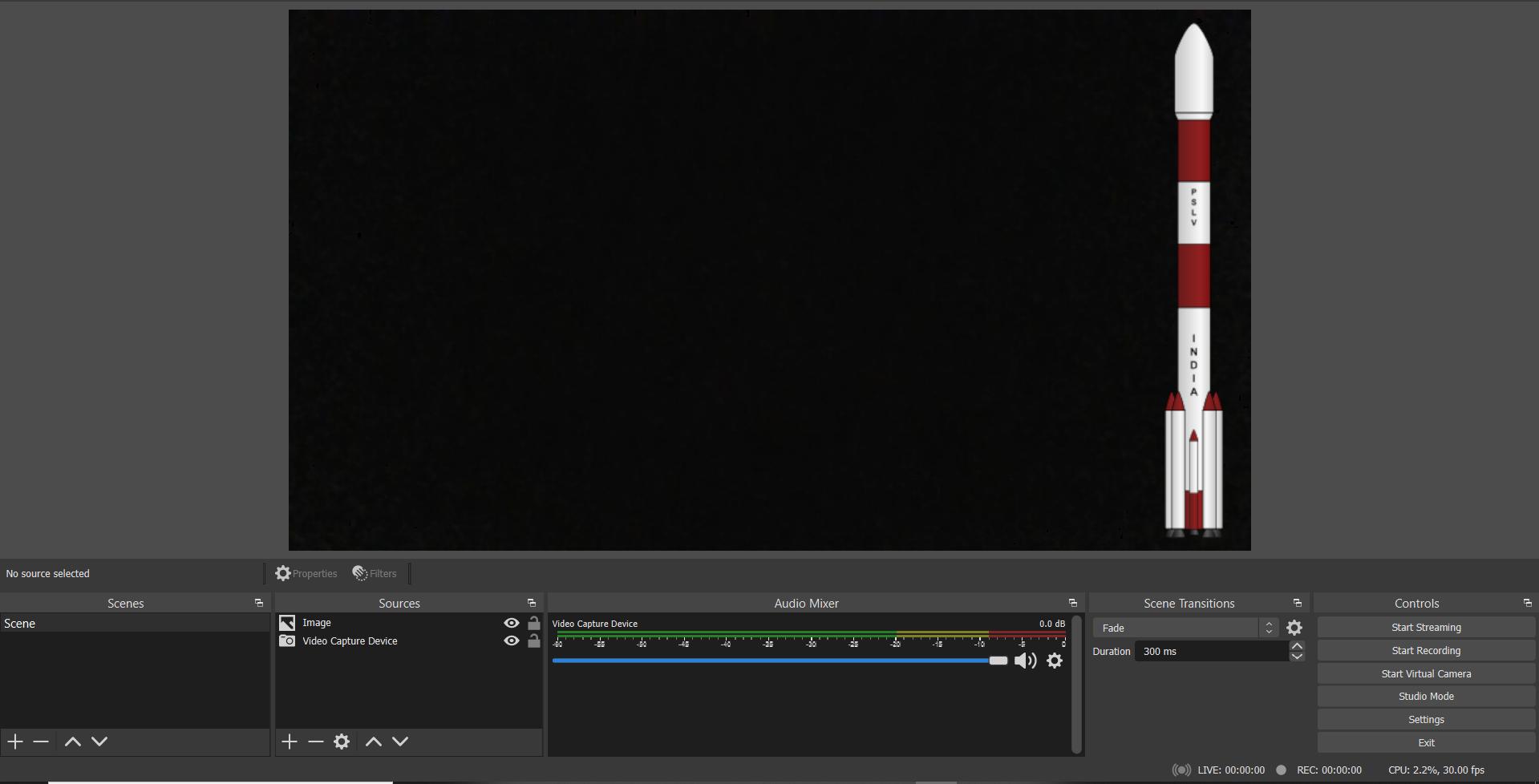The height and width of the screenshot is (784, 1539).
Task: Click the CPU 2.2%, 30.00 fps status
Action: pos(1436,770)
